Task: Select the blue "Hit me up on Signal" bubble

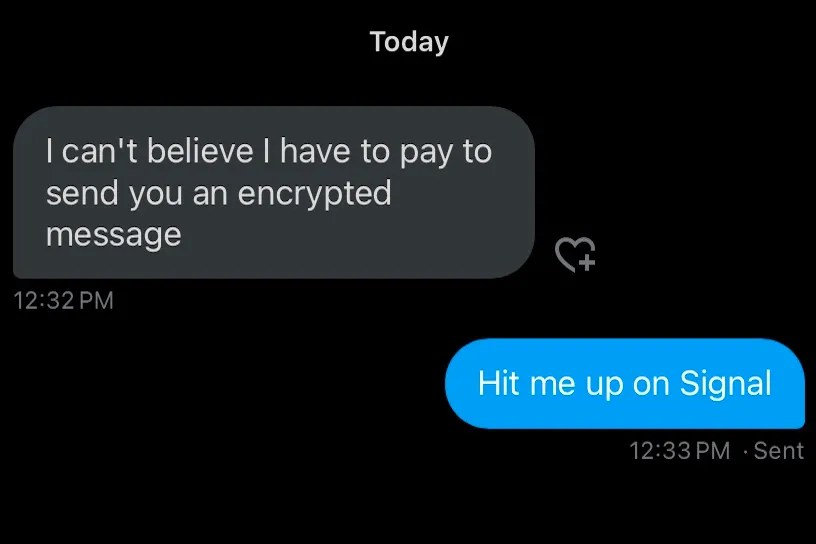Action: coord(624,384)
